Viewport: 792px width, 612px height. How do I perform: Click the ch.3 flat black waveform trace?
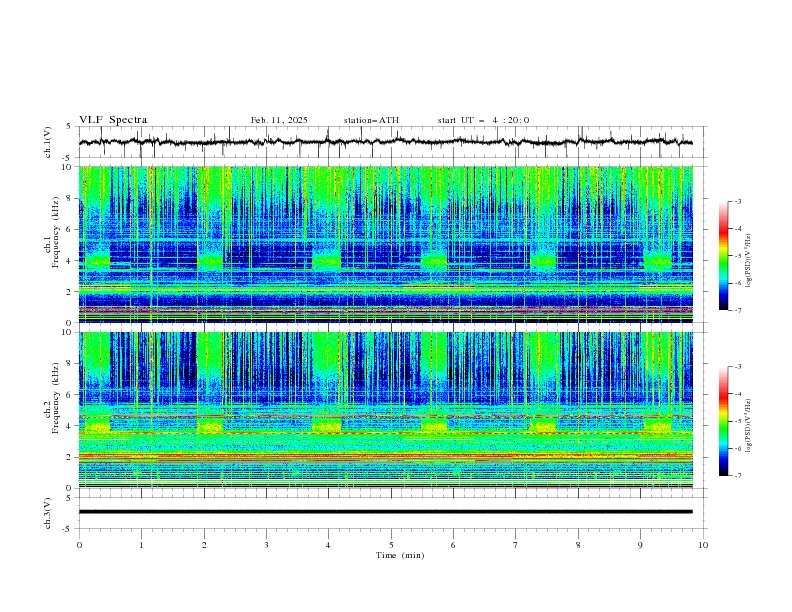[x=385, y=512]
